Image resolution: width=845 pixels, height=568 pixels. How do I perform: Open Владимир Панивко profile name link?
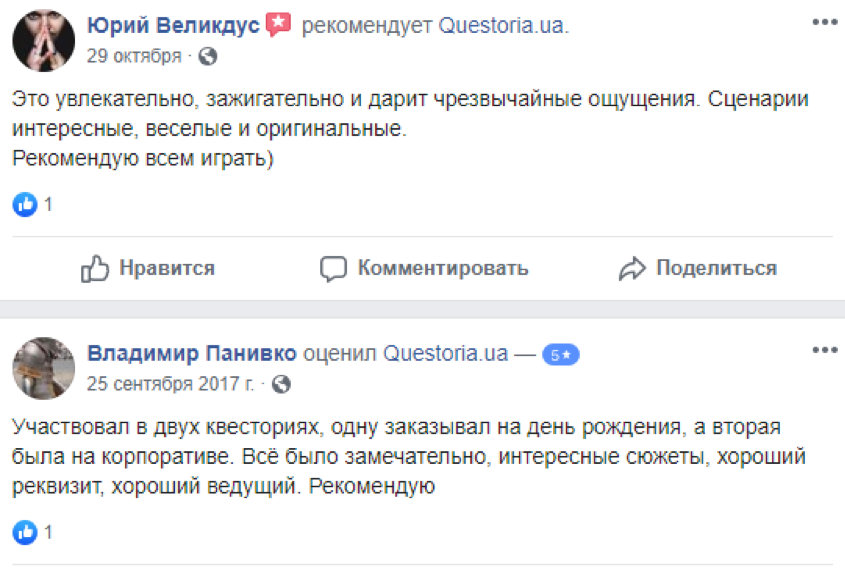[x=192, y=354]
